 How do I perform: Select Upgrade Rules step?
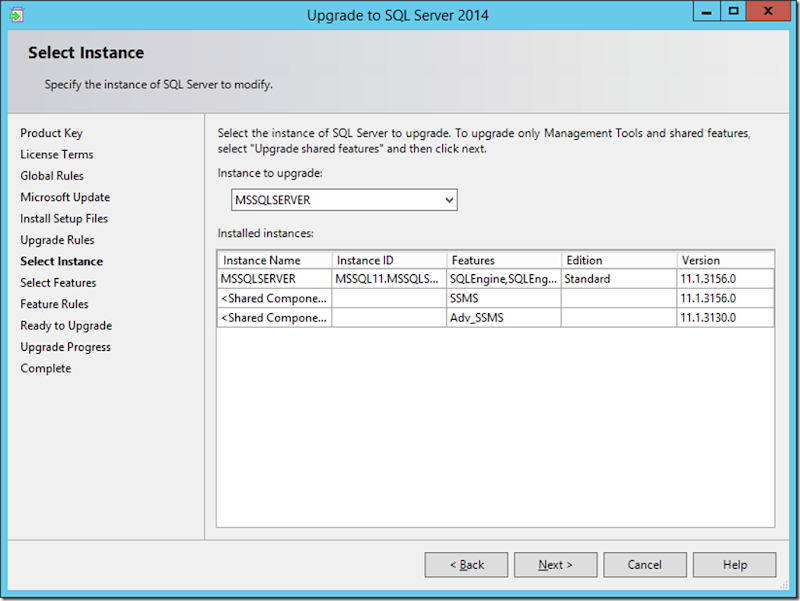57,240
